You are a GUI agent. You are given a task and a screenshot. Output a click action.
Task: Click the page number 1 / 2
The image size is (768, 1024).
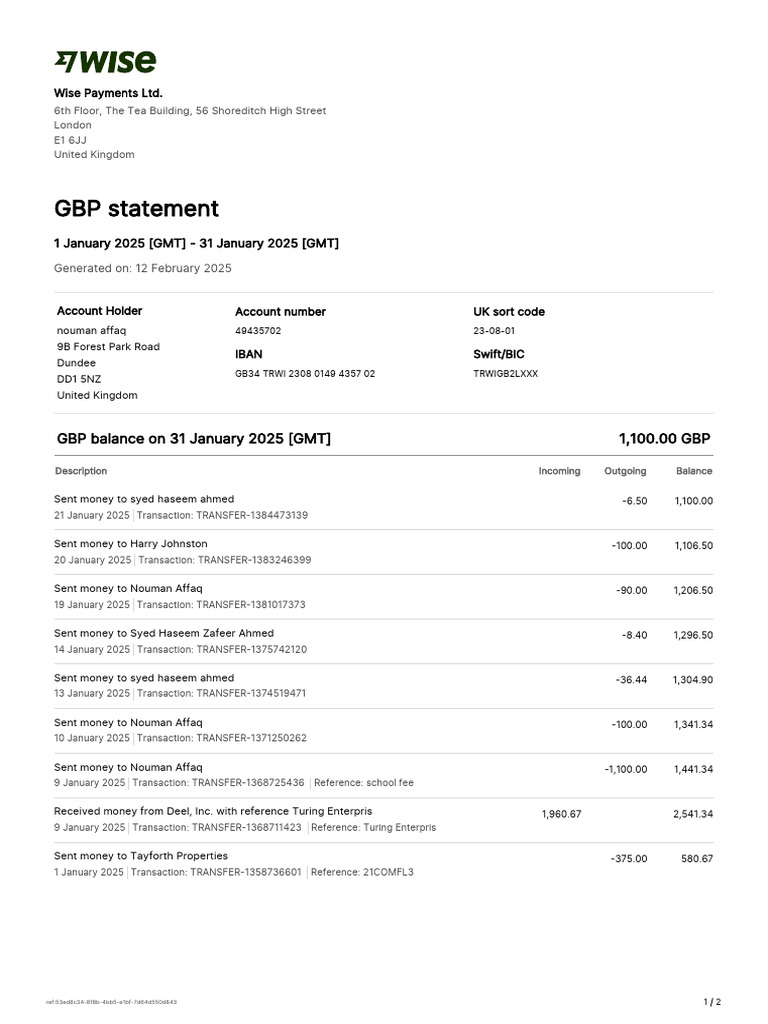[x=712, y=1002]
